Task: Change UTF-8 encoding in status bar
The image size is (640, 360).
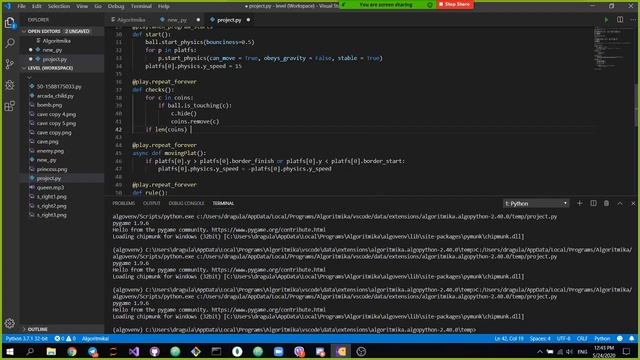Action: [x=564, y=338]
